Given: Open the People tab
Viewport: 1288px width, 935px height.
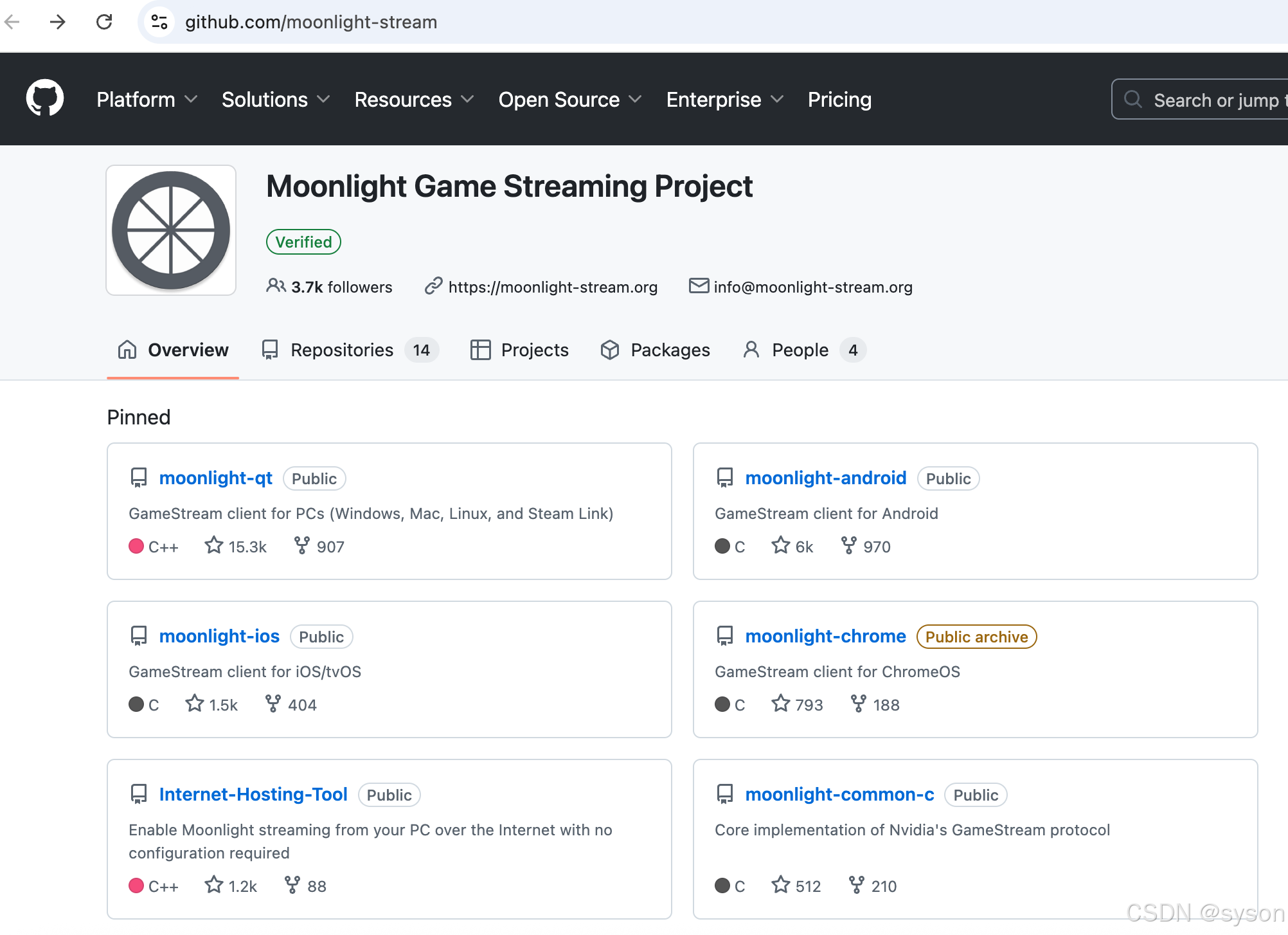Looking at the screenshot, I should coord(800,350).
